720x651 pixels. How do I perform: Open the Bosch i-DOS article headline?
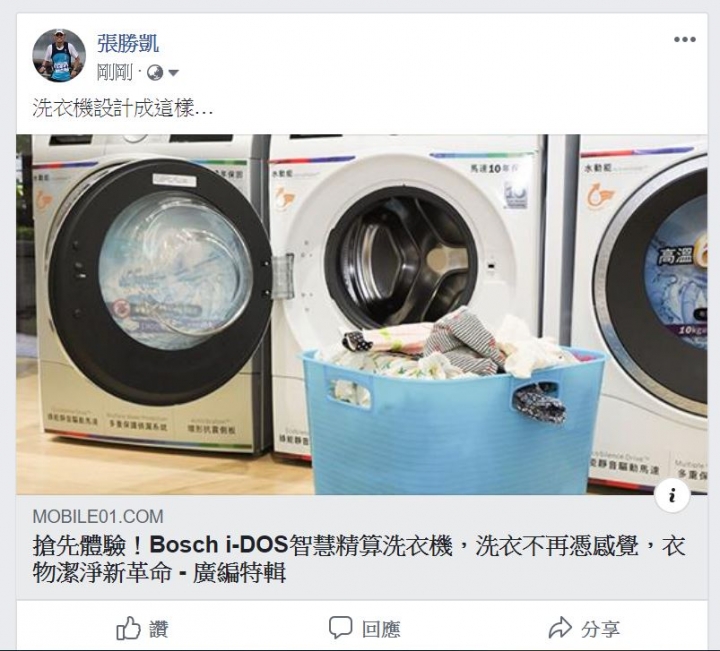pos(359,559)
